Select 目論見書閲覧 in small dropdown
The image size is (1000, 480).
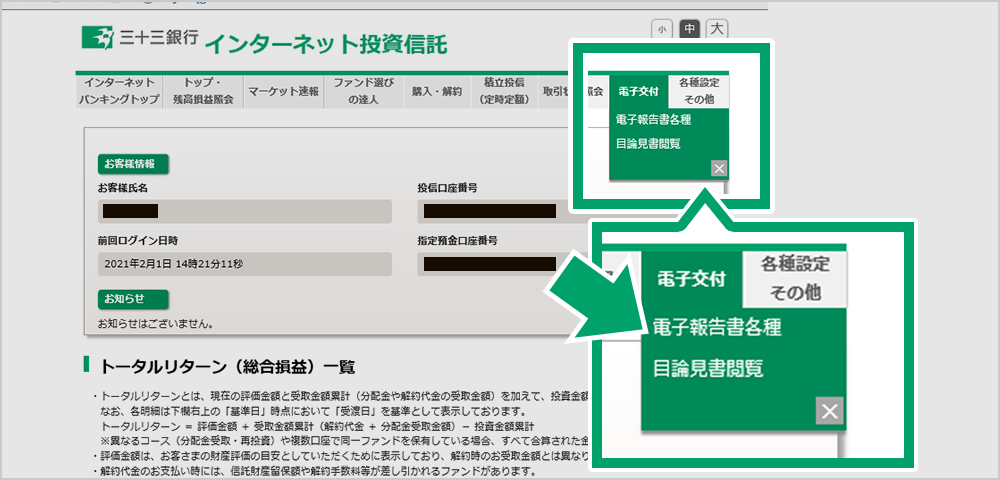pyautogui.click(x=648, y=143)
